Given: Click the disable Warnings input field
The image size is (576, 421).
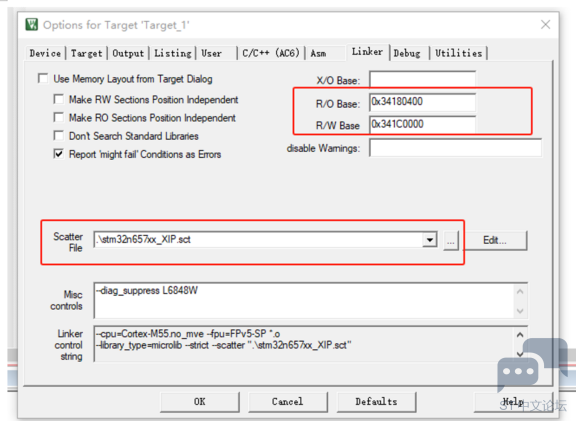Looking at the screenshot, I should [x=455, y=148].
